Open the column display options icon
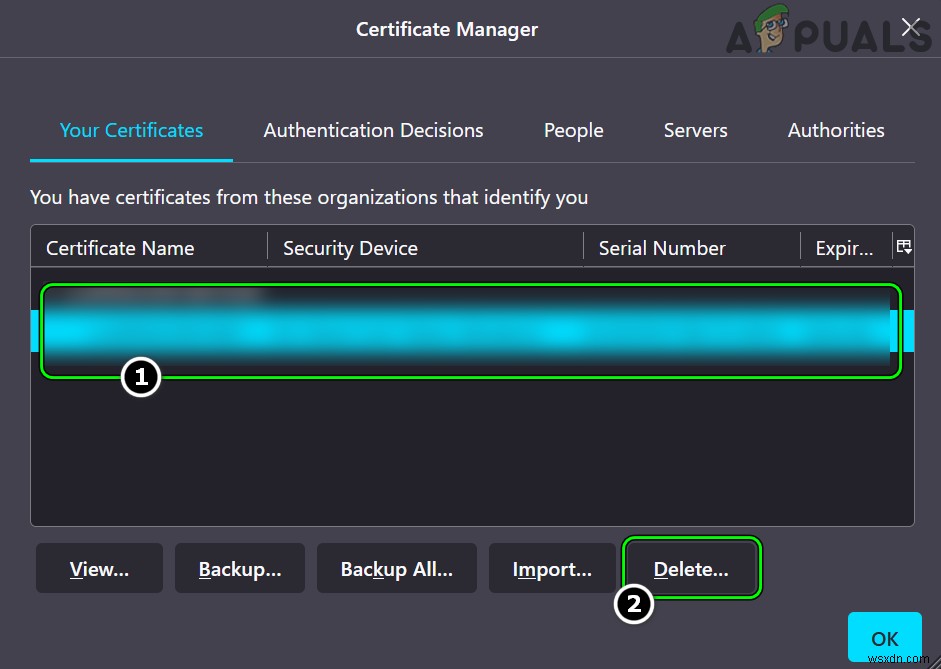Screen dimensions: 941x669 (904, 246)
